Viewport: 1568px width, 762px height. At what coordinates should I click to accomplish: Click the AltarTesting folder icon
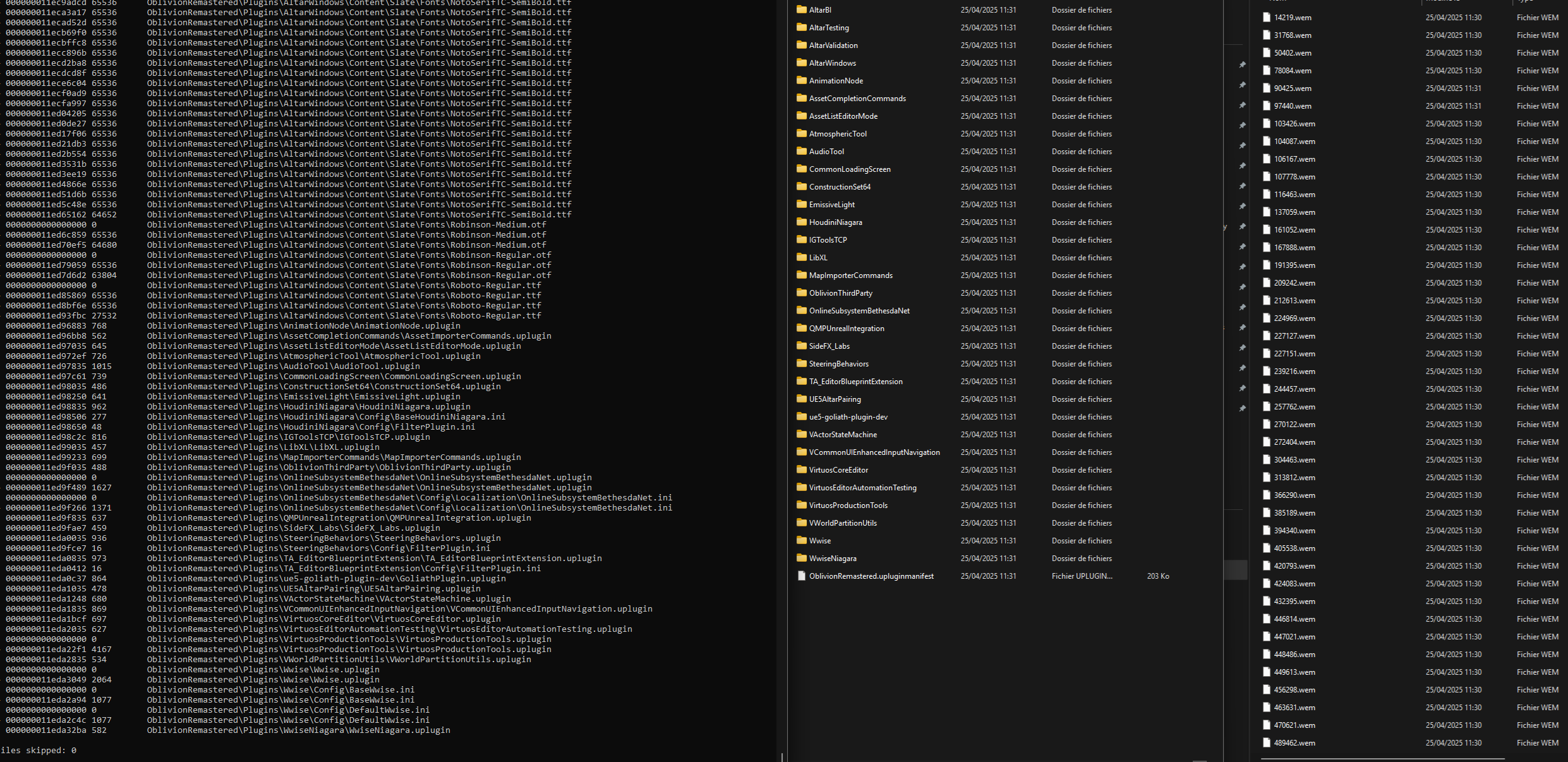coord(802,27)
